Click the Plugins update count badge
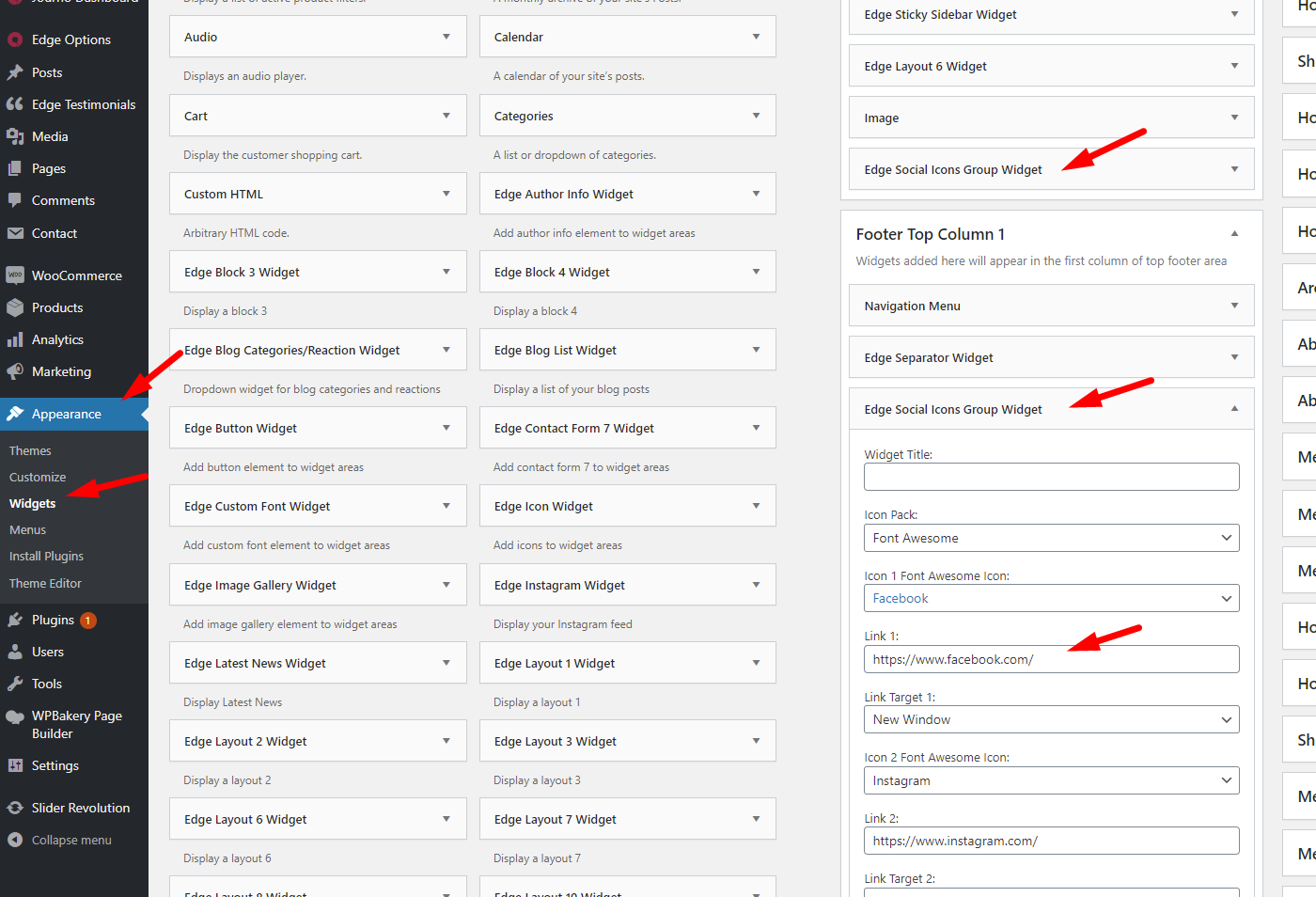This screenshot has width=1316, height=897. click(87, 621)
